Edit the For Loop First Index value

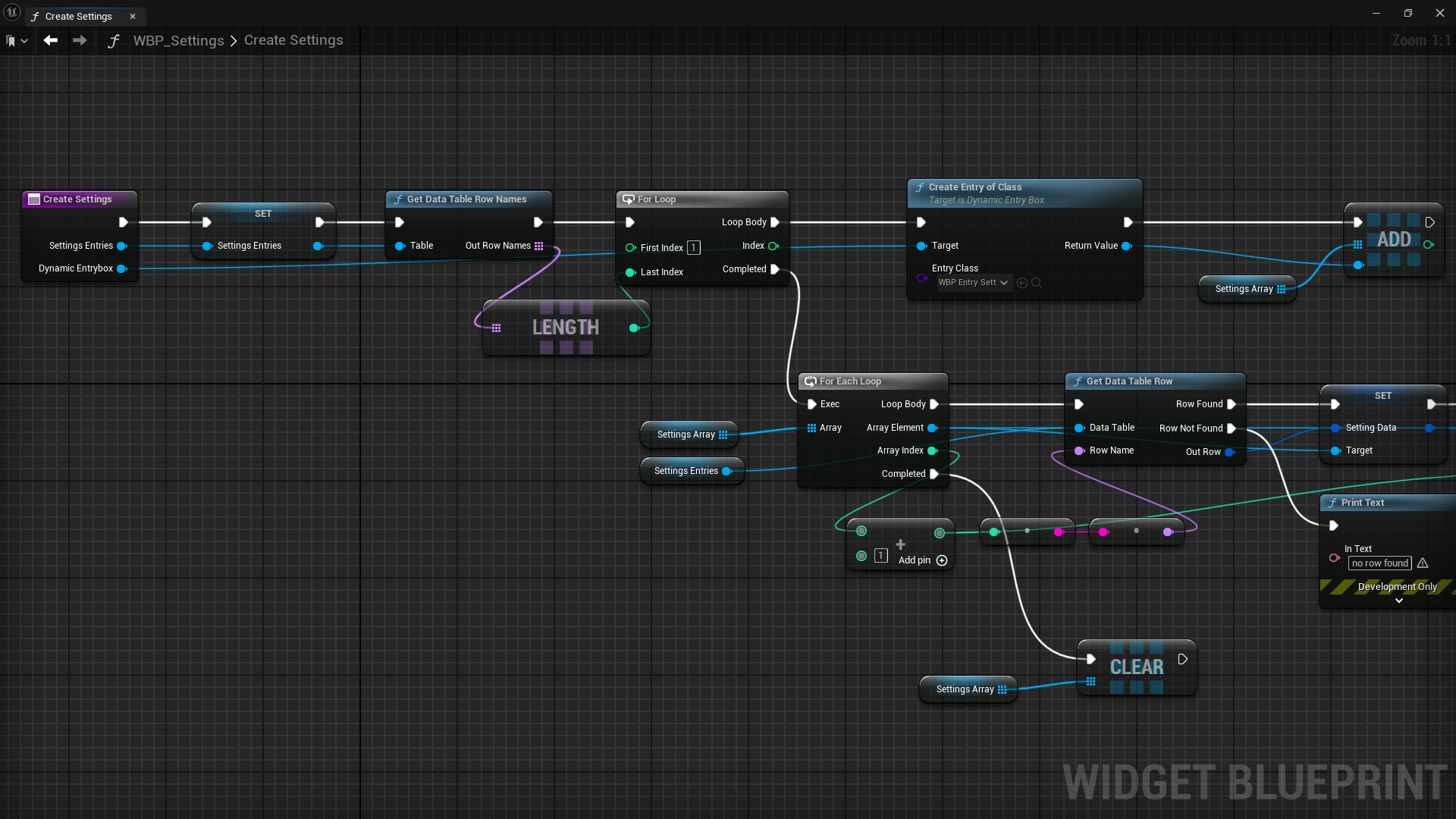tap(693, 248)
